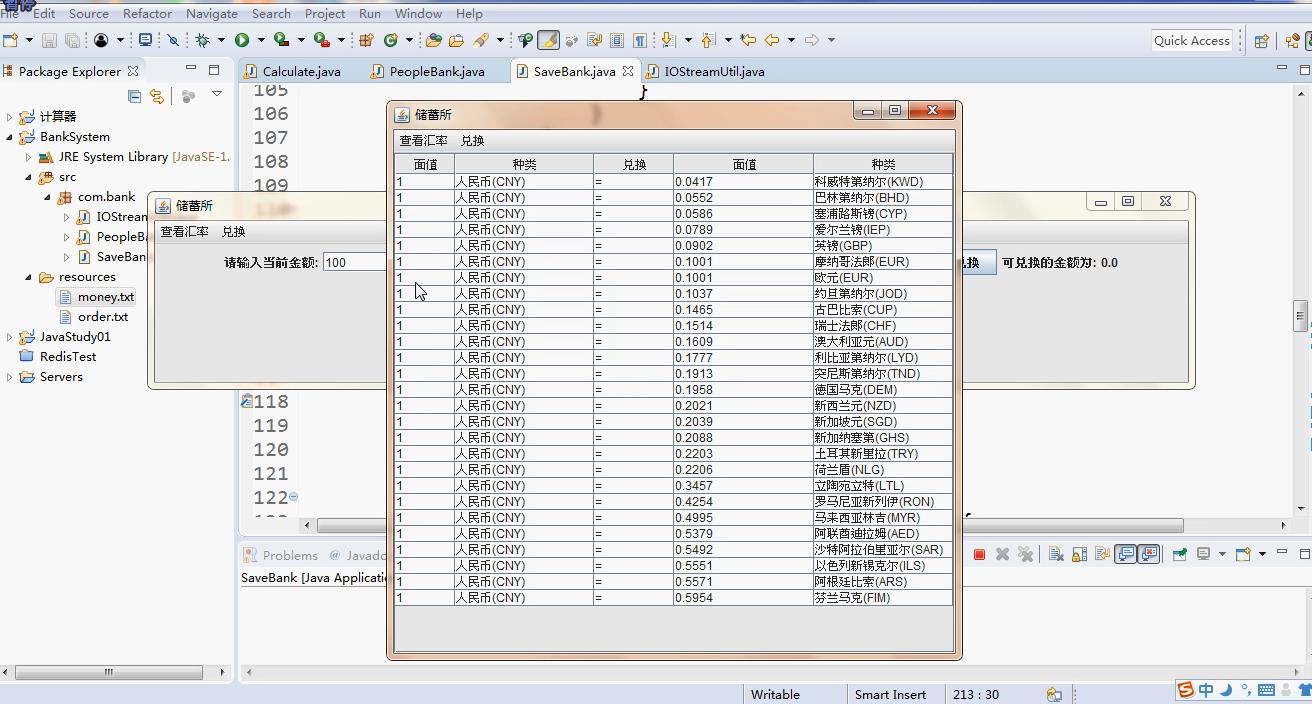Open the Project menu
Screen dimensions: 1312x704
coord(325,14)
